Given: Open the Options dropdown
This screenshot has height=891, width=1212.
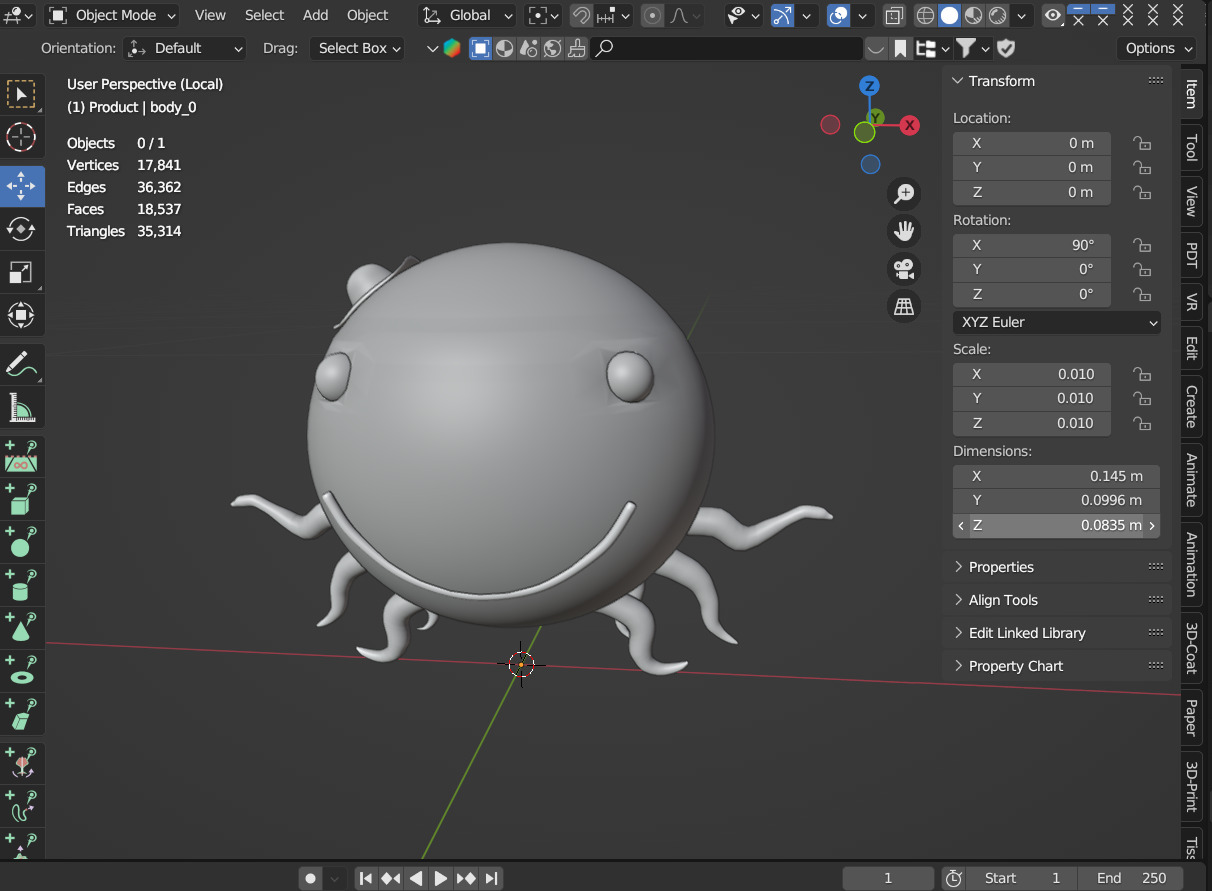Looking at the screenshot, I should (1157, 48).
